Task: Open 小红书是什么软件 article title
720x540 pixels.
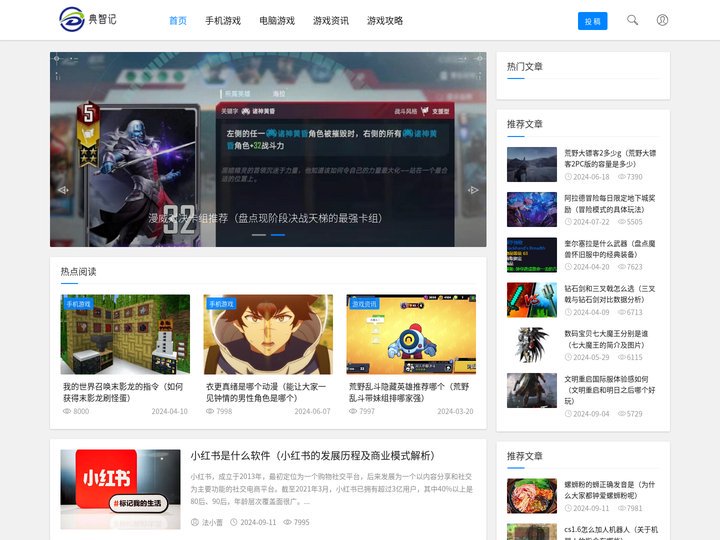Action: (x=312, y=456)
